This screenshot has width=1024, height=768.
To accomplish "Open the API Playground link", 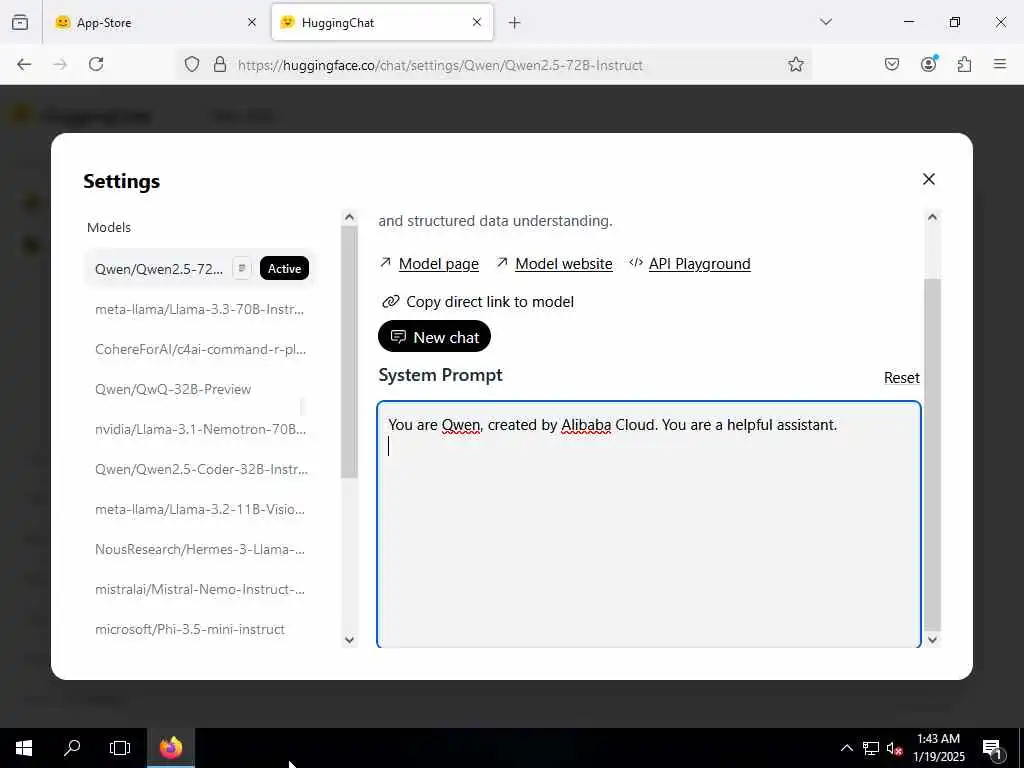I will [x=699, y=264].
